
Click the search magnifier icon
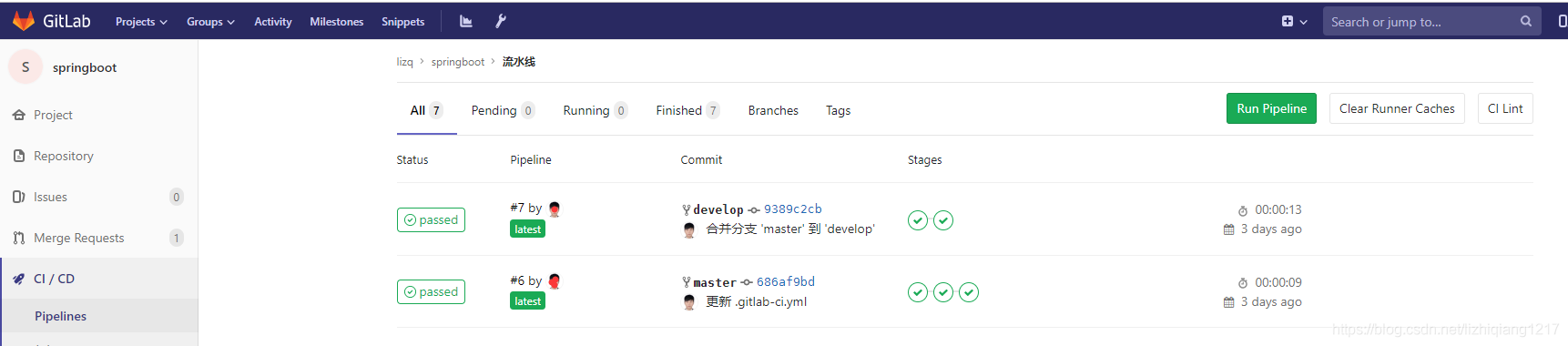tap(1526, 21)
